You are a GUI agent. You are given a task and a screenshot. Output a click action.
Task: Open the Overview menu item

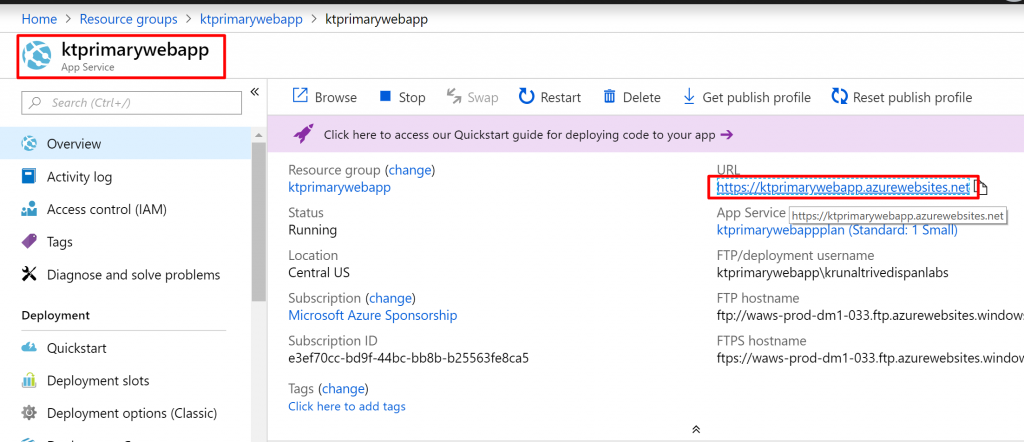click(125, 144)
